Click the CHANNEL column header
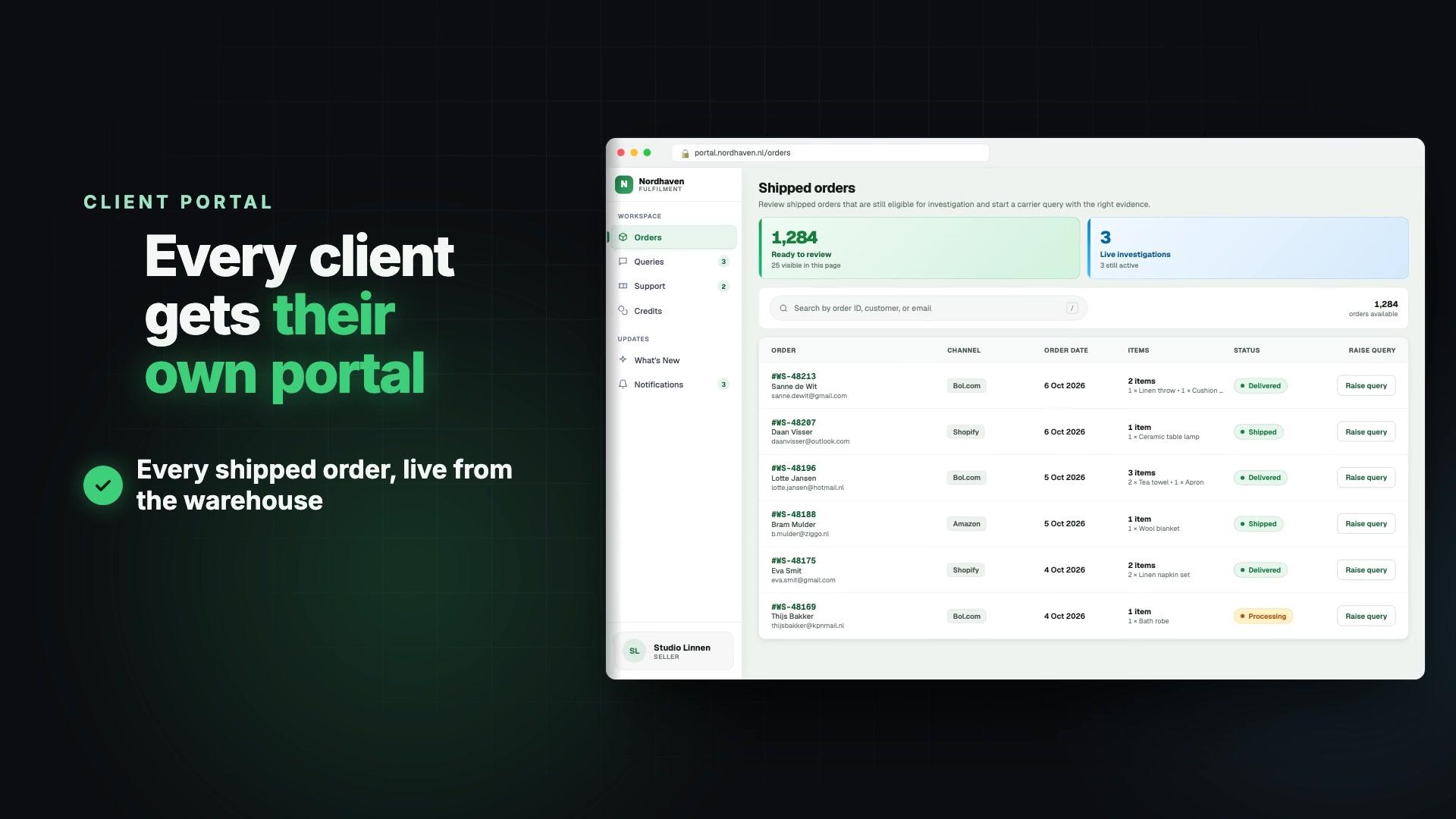 coord(963,350)
